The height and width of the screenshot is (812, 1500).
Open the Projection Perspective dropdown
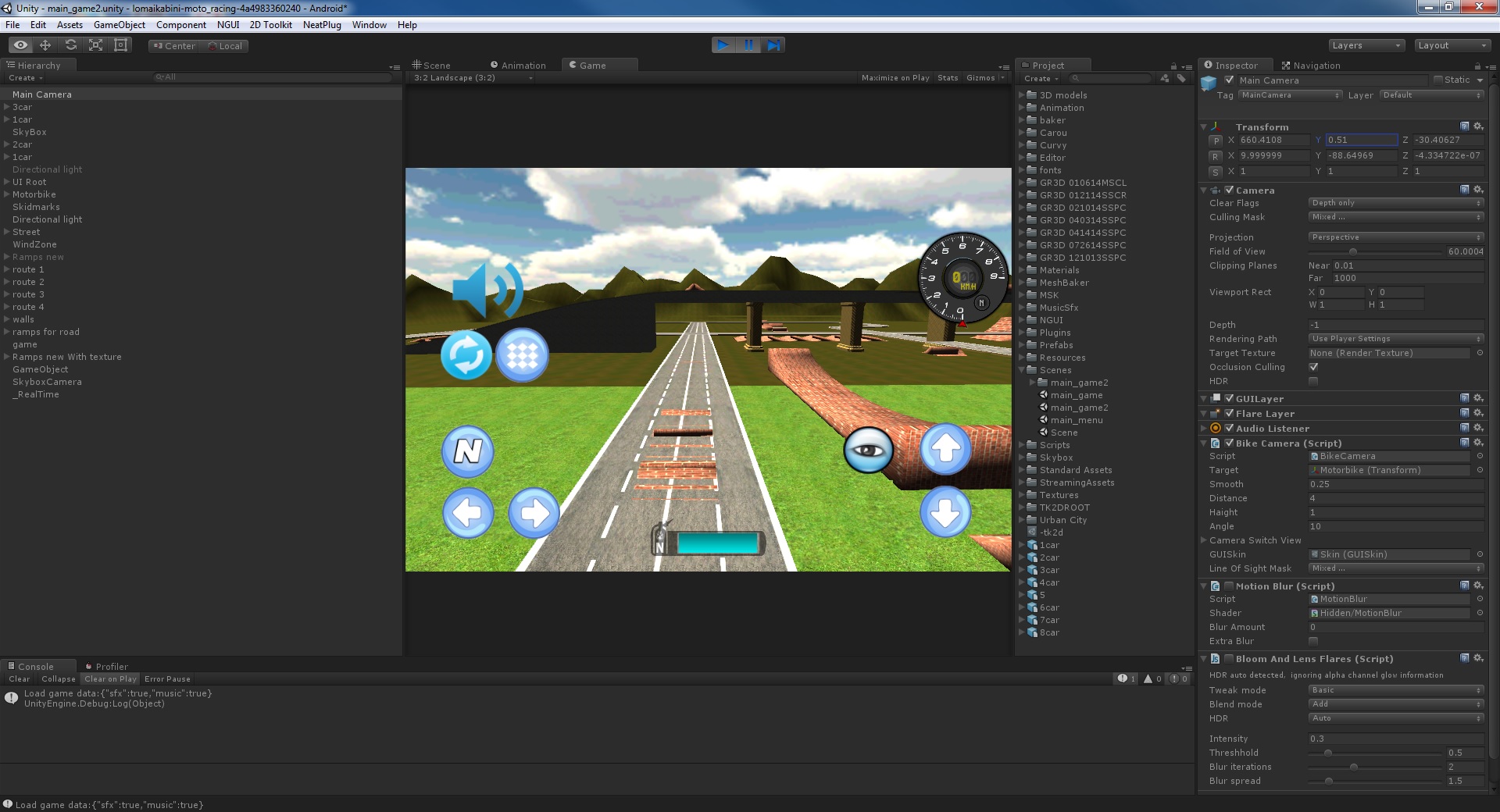[x=1395, y=237]
